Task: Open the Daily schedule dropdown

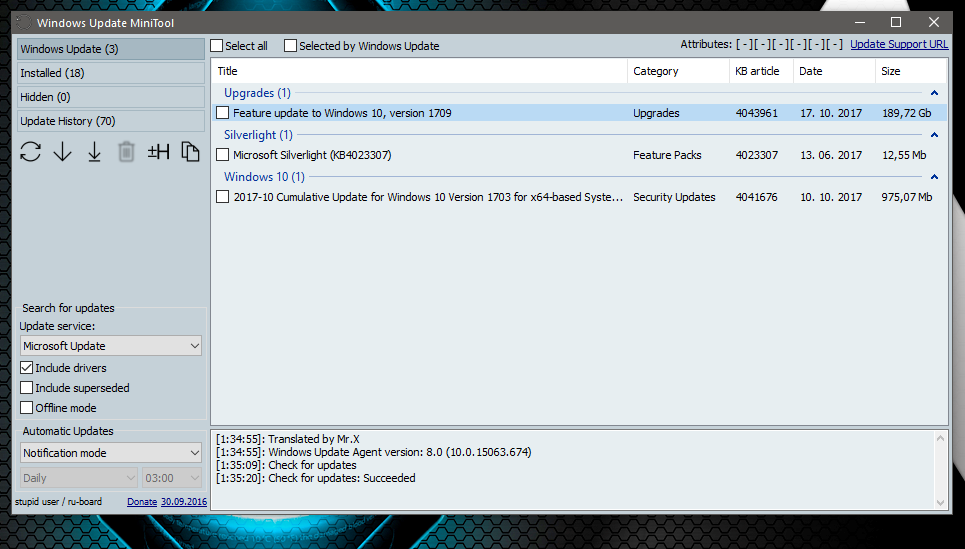Action: [x=79, y=478]
